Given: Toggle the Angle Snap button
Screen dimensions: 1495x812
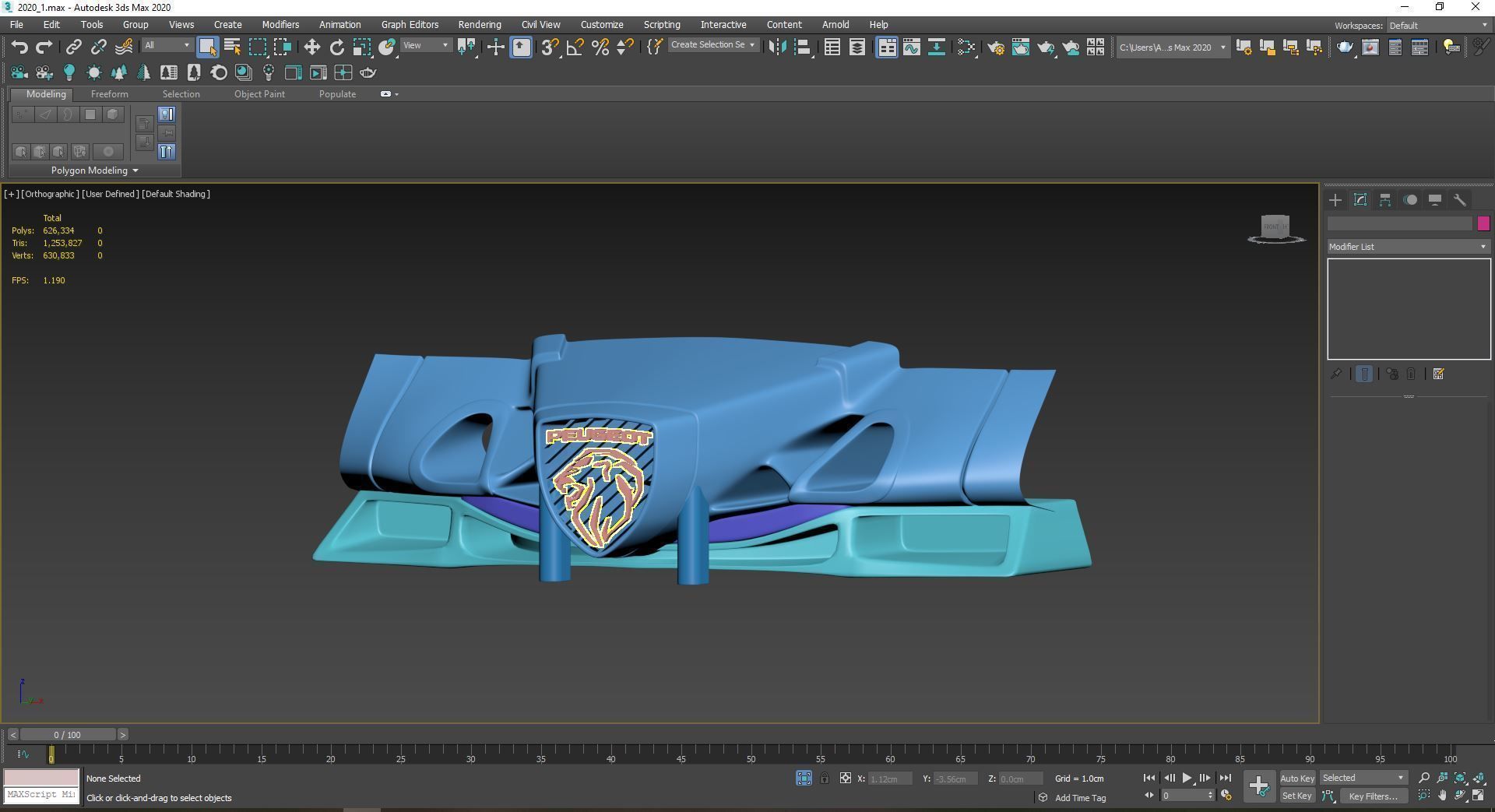Looking at the screenshot, I should 575,47.
